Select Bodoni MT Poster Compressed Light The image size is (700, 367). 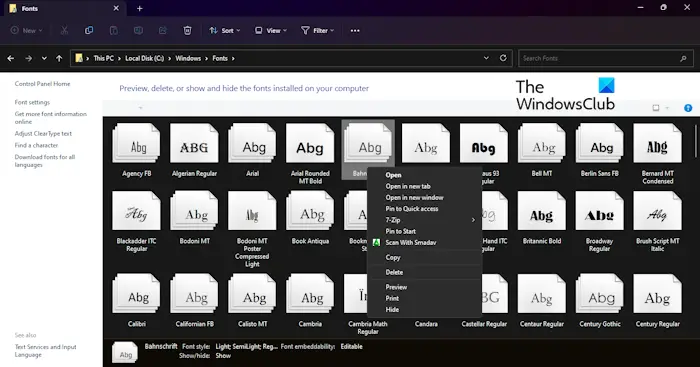pyautogui.click(x=252, y=229)
